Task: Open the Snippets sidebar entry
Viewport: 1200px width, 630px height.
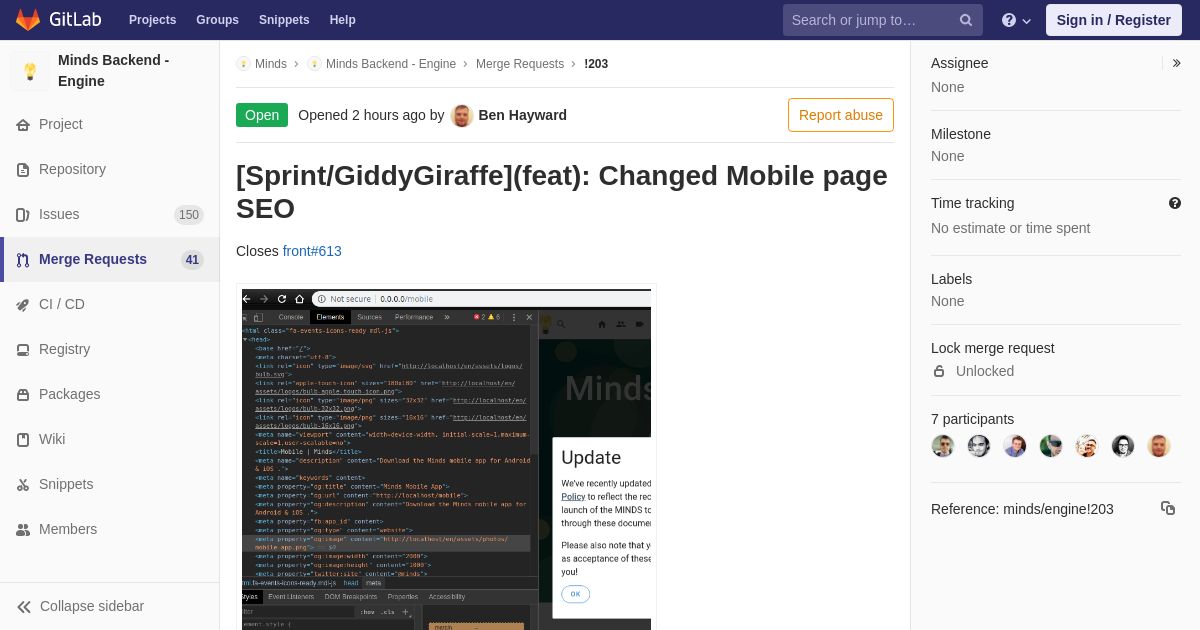Action: (110, 484)
